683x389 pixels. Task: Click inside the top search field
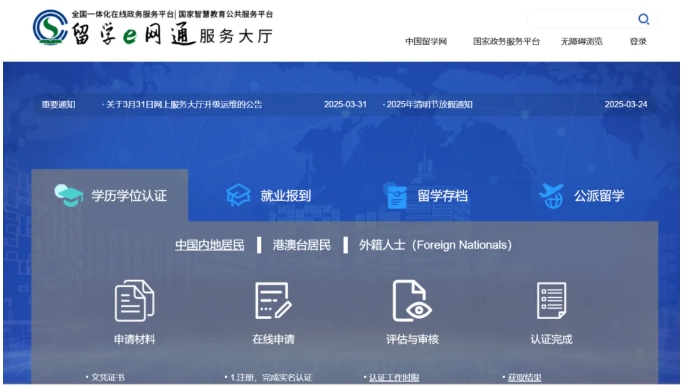pyautogui.click(x=582, y=19)
